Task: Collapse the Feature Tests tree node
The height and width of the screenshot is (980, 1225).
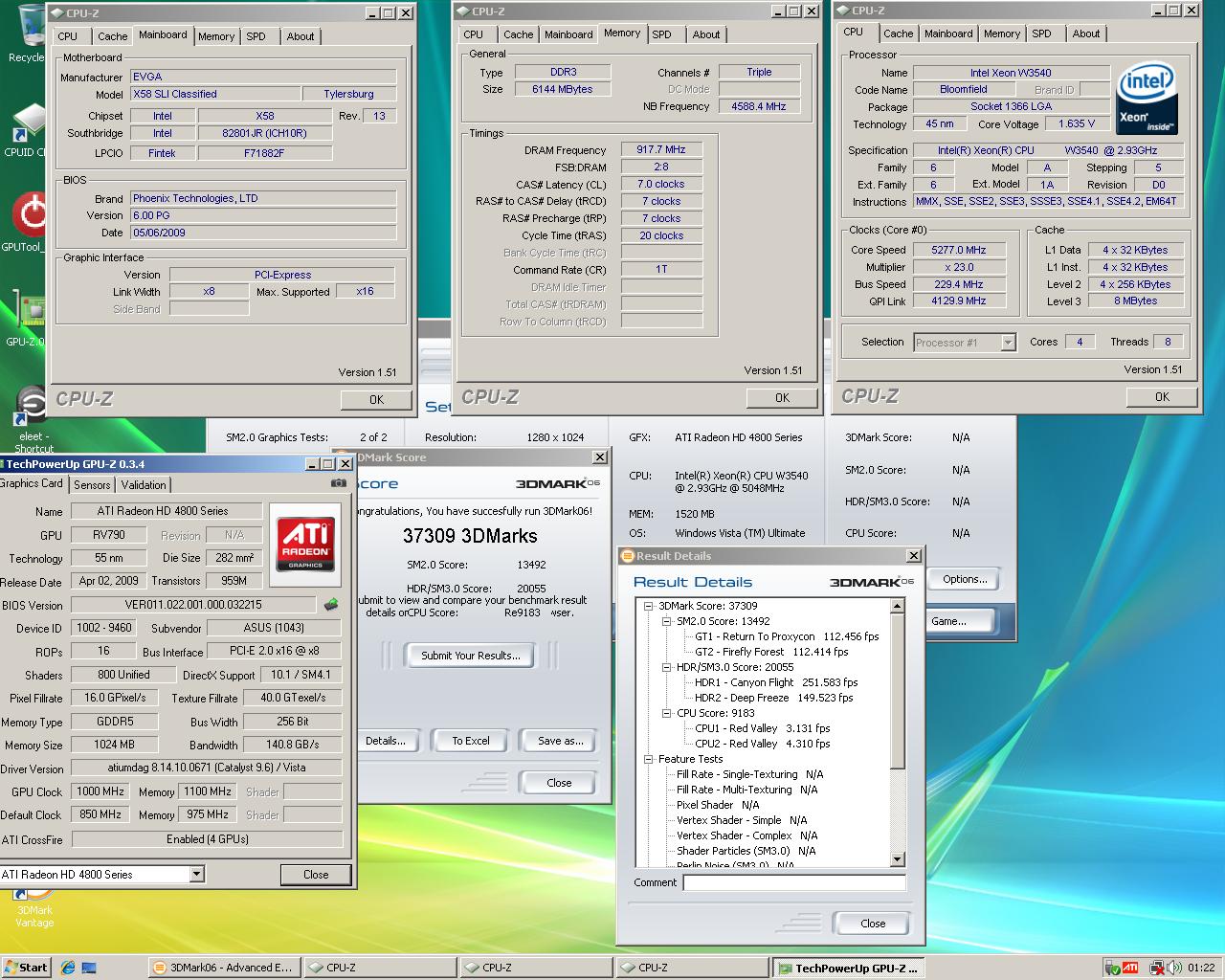Action: 648,759
